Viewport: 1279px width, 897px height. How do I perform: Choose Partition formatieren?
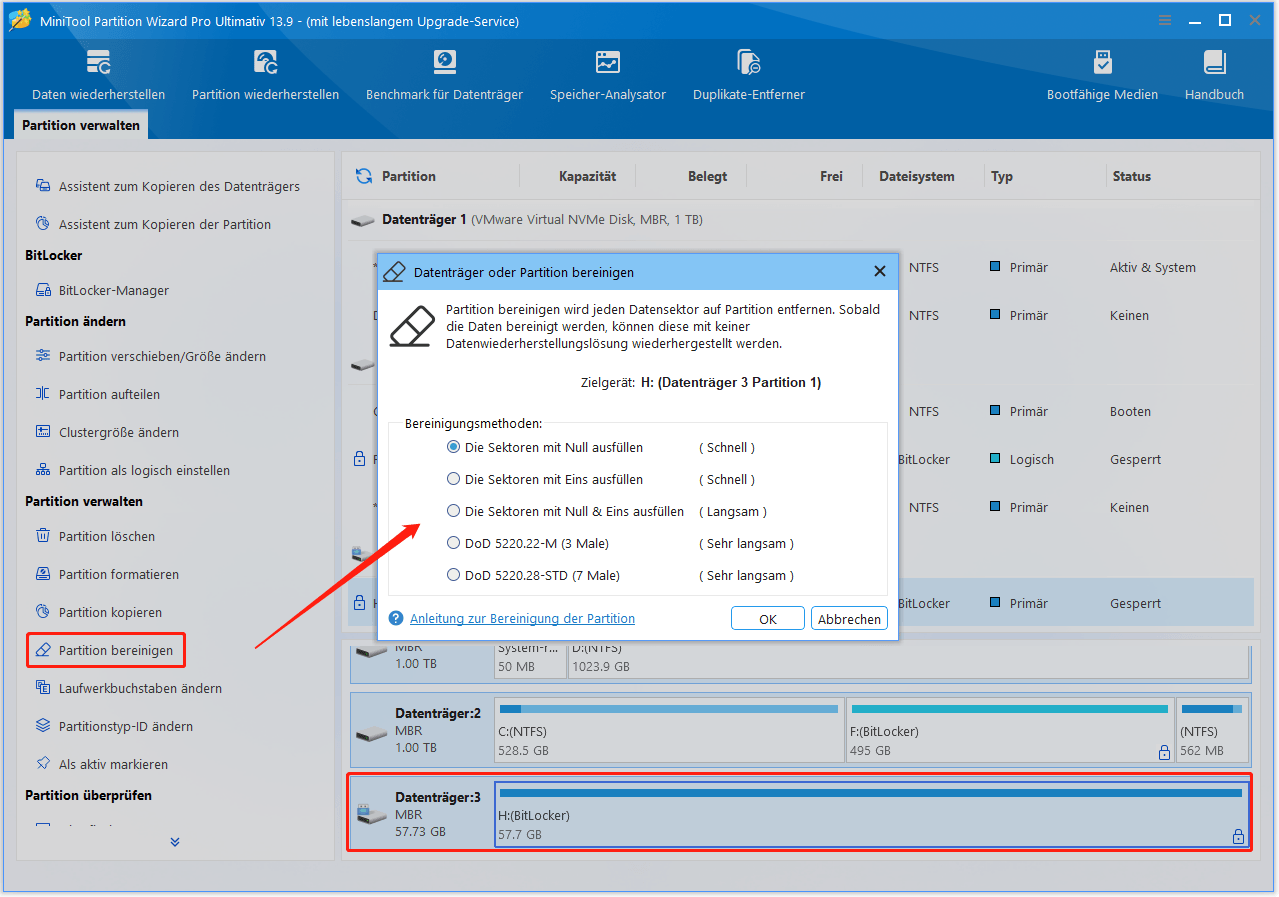point(107,574)
